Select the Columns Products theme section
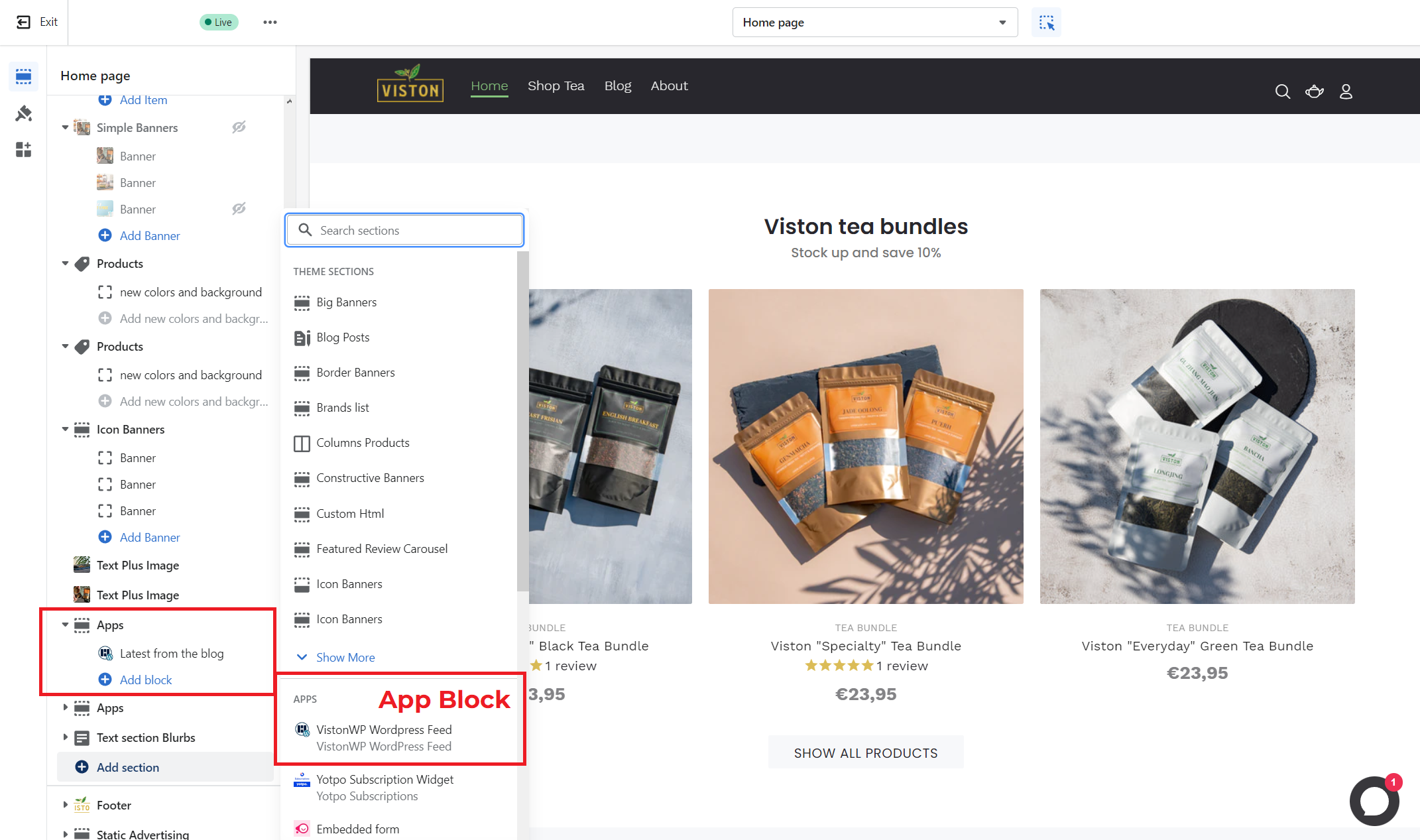Image resolution: width=1420 pixels, height=840 pixels. 362,442
